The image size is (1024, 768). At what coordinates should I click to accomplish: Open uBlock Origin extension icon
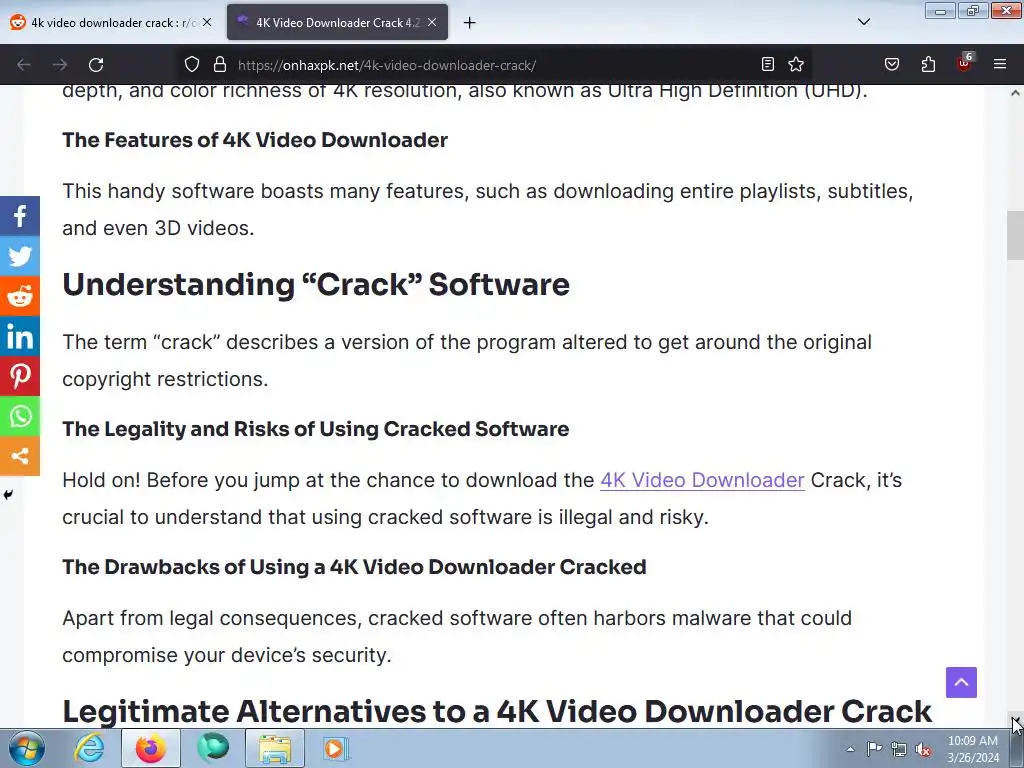pos(964,63)
